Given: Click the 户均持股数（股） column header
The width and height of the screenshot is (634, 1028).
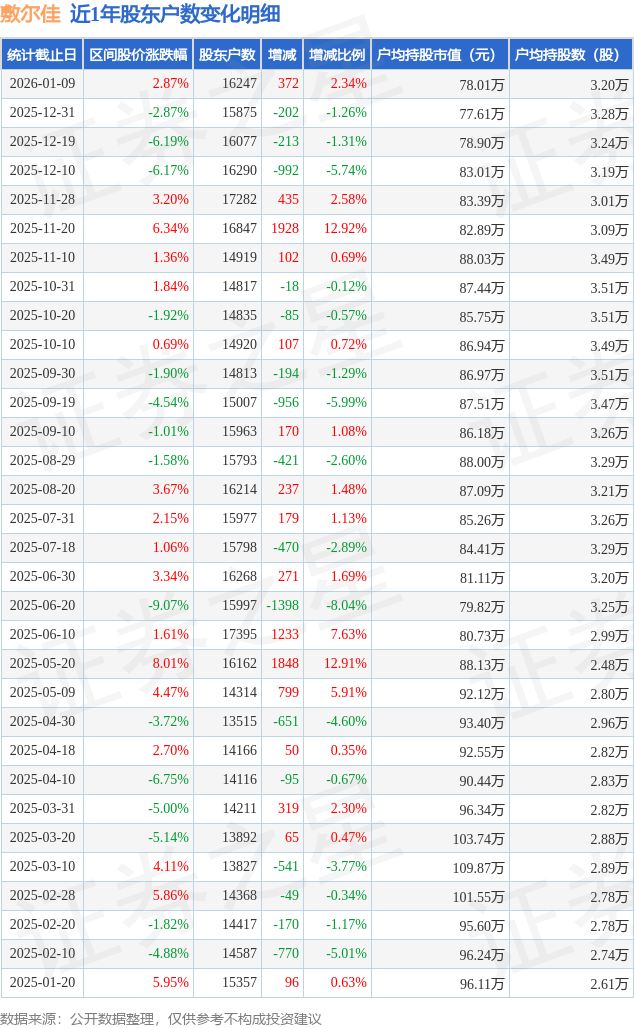Looking at the screenshot, I should click(570, 55).
